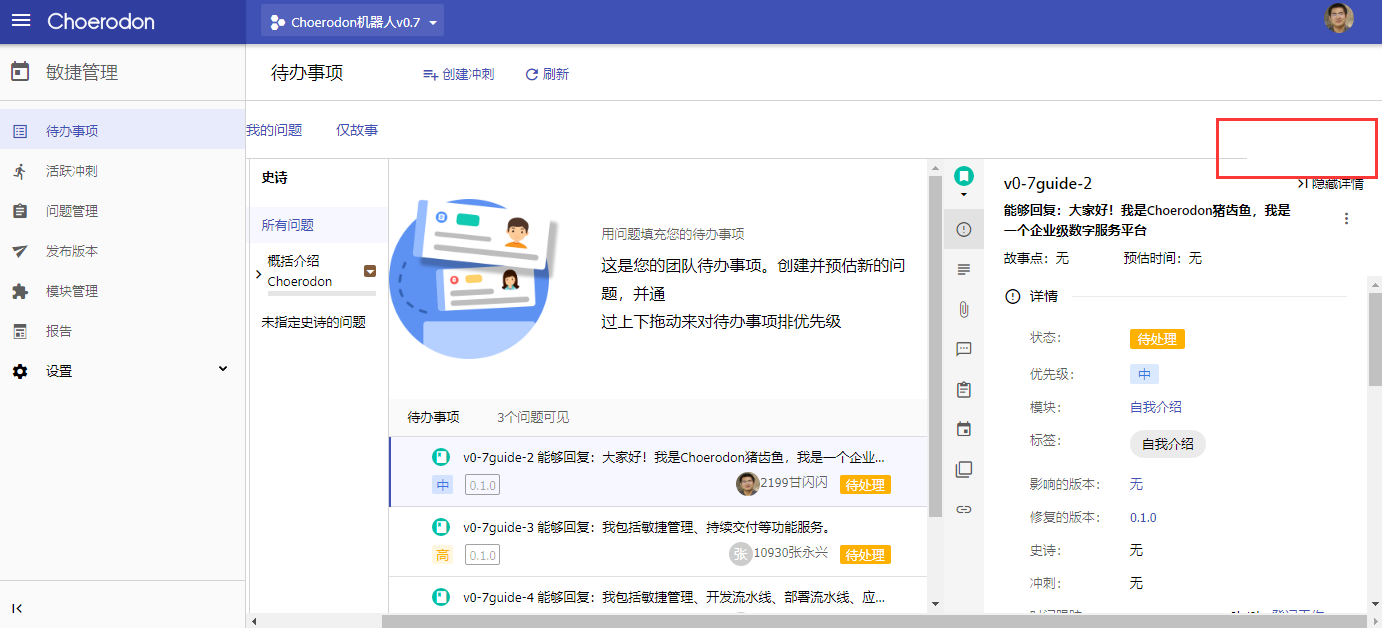Screen dimensions: 1382x628
Task: Open the Choerodon机器人v0.7 project dropdown
Action: coord(352,21)
